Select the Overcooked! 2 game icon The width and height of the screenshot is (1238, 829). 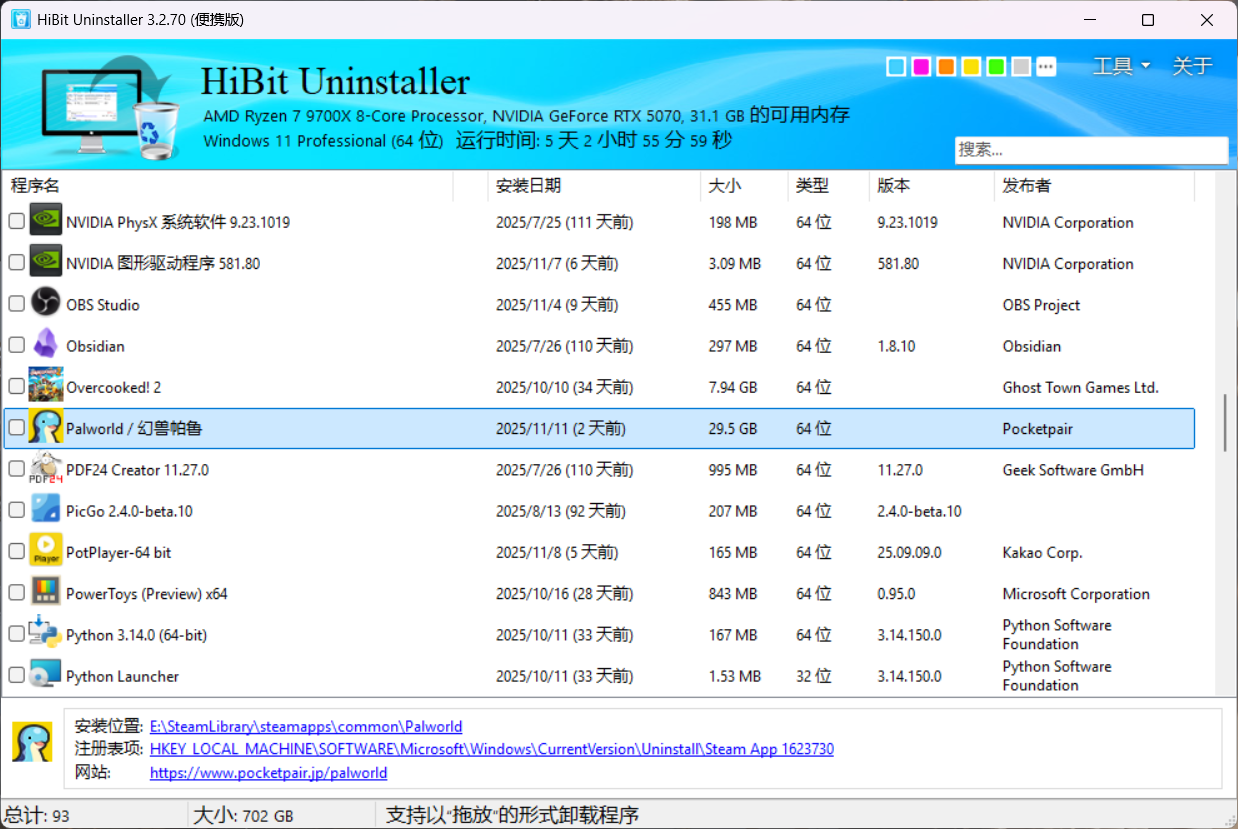(x=46, y=386)
